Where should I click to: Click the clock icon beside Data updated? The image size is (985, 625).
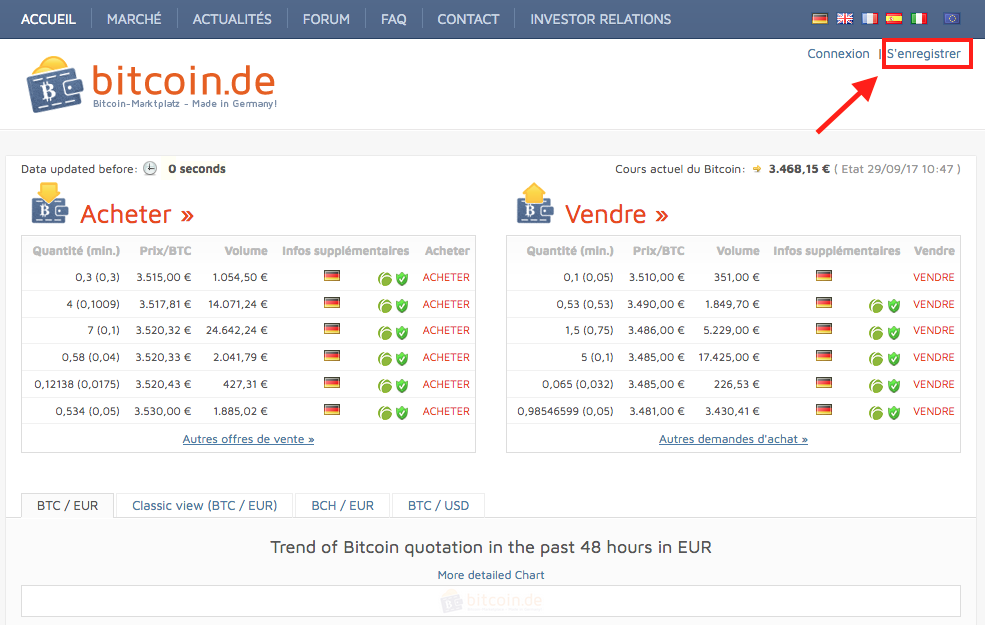tap(150, 168)
